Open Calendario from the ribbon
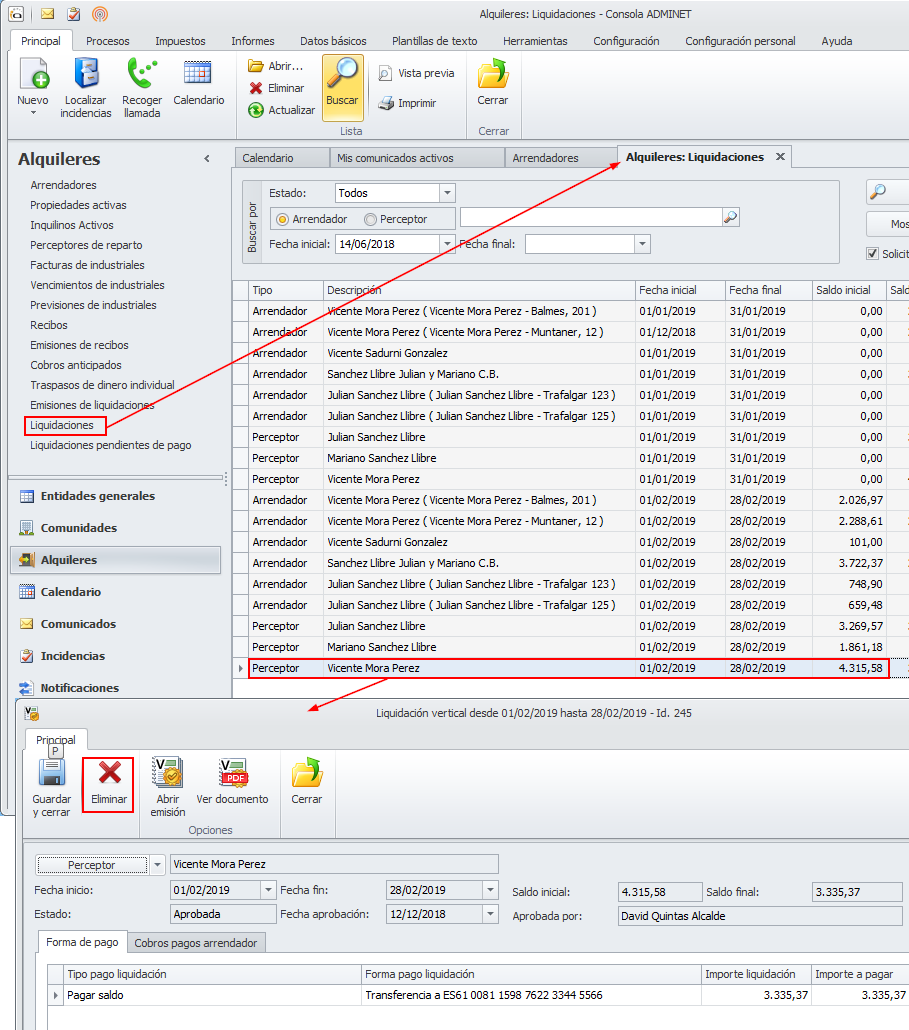Image resolution: width=909 pixels, height=1030 pixels. [198, 82]
